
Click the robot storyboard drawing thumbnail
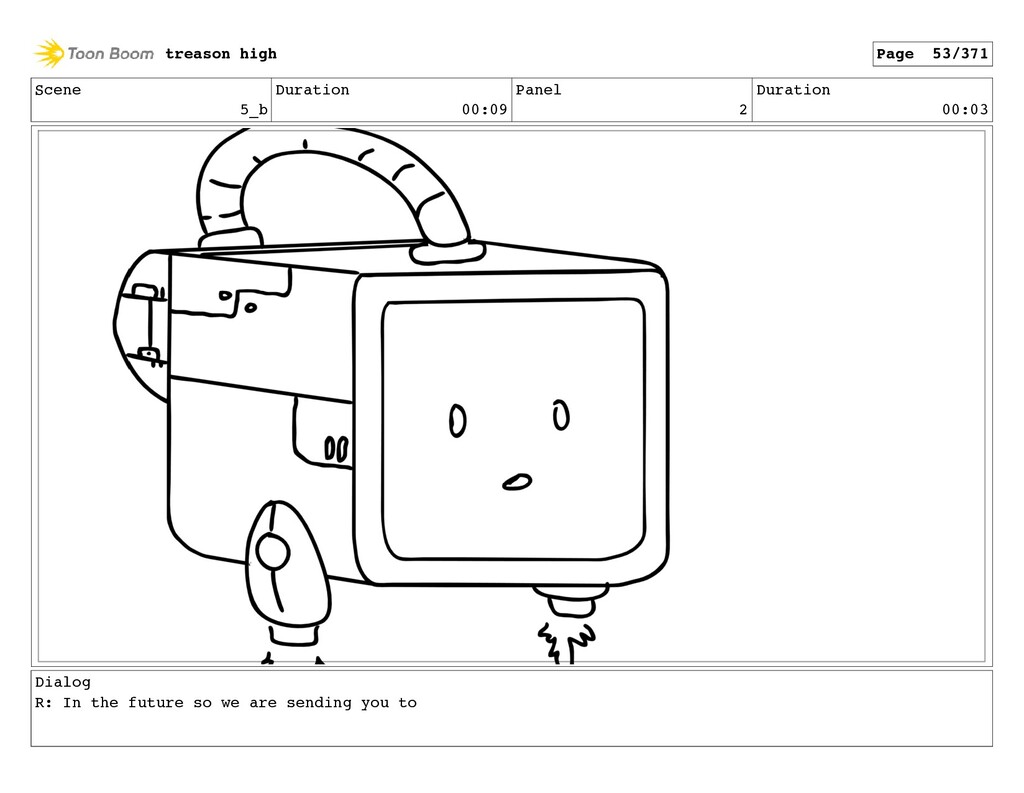point(511,396)
